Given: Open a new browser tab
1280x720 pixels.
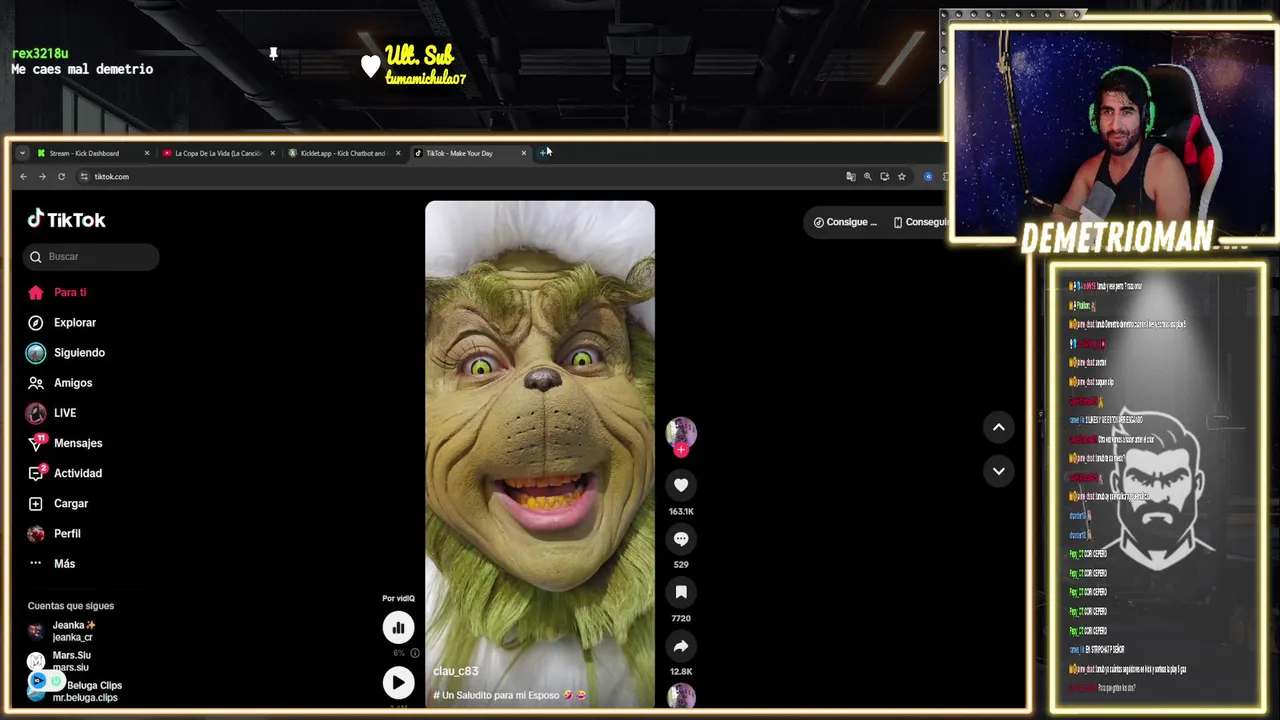Looking at the screenshot, I should (x=544, y=153).
